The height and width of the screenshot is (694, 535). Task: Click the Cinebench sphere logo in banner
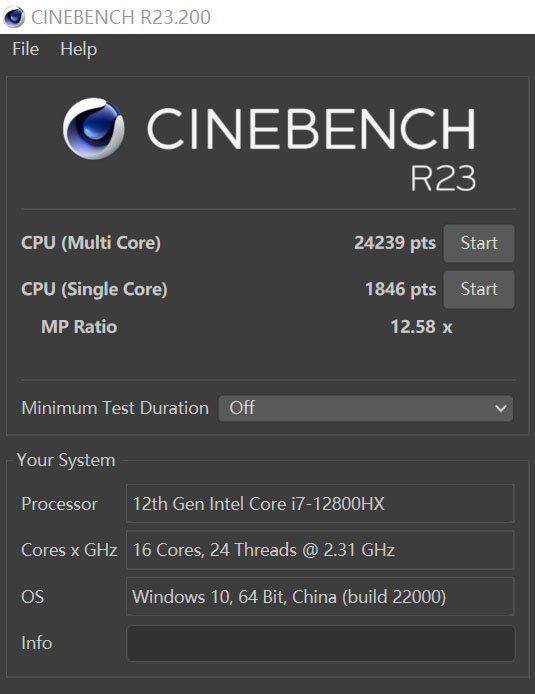[x=93, y=129]
